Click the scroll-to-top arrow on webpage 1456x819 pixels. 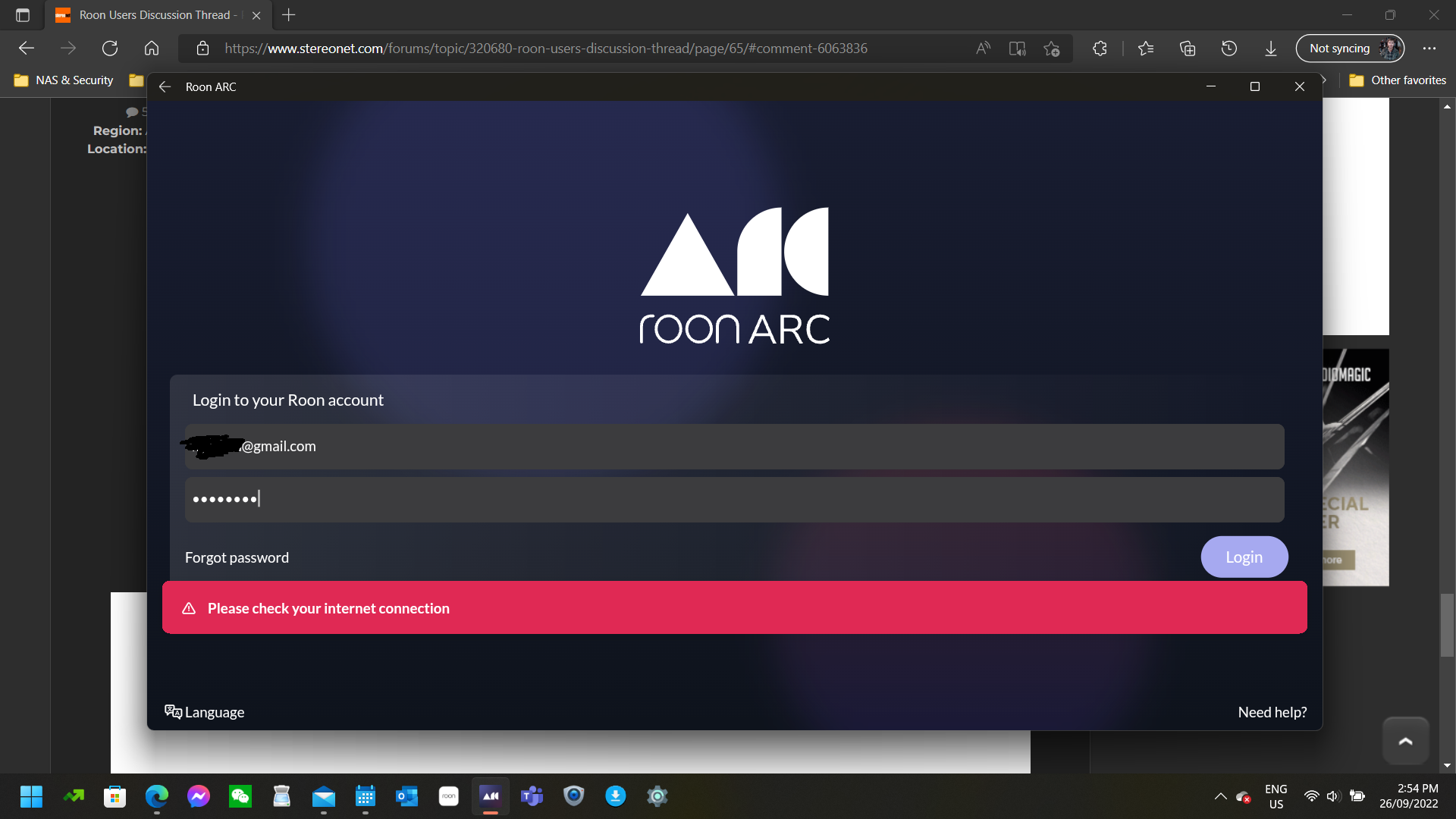coord(1405,741)
